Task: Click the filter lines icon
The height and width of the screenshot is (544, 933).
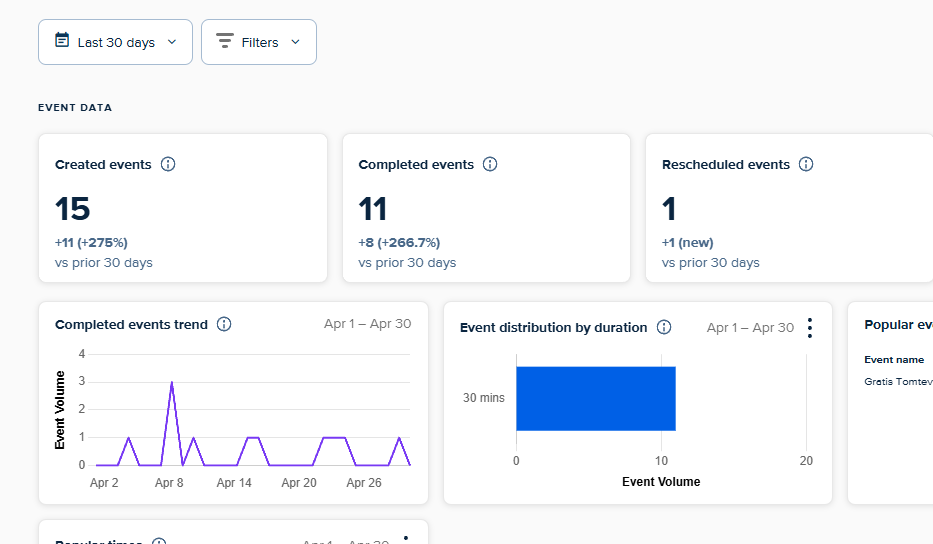Action: coord(224,40)
